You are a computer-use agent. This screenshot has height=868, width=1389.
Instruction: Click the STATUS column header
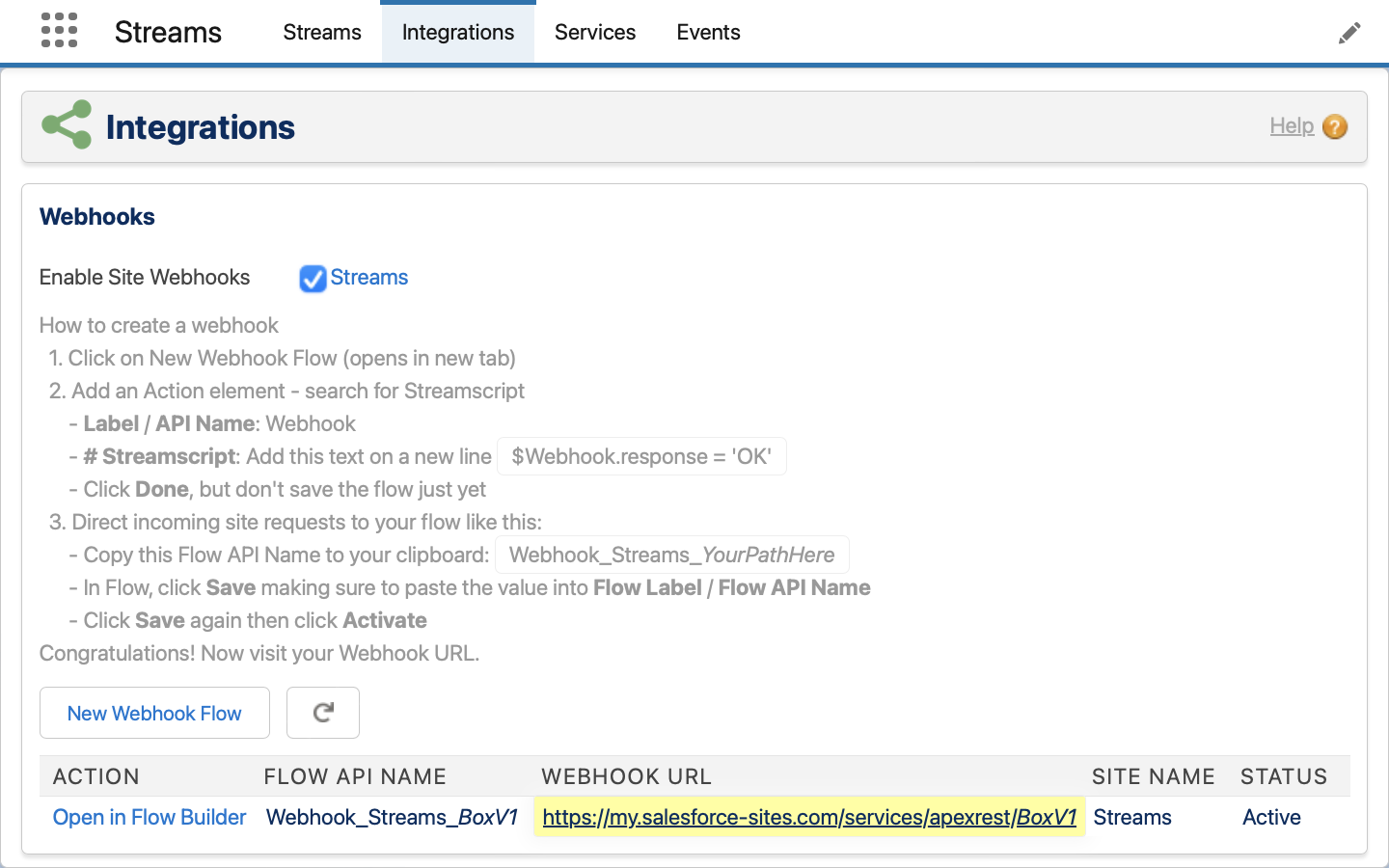pyautogui.click(x=1284, y=776)
